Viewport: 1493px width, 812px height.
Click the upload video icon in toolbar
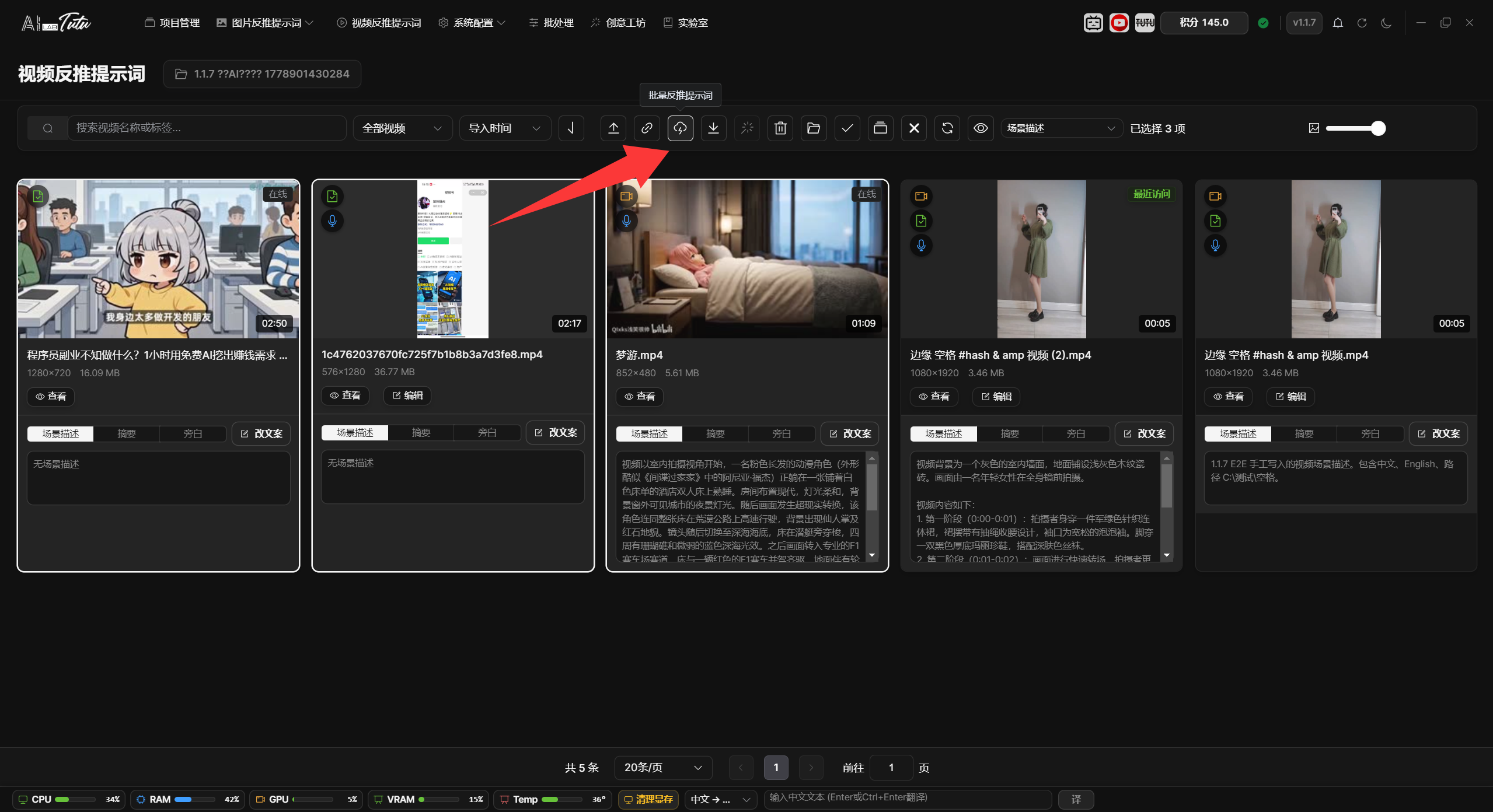tap(613, 128)
